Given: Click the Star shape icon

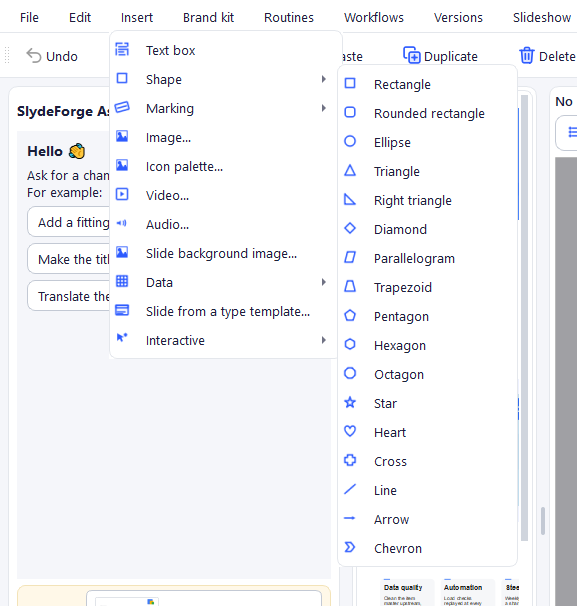Looking at the screenshot, I should [x=350, y=402].
